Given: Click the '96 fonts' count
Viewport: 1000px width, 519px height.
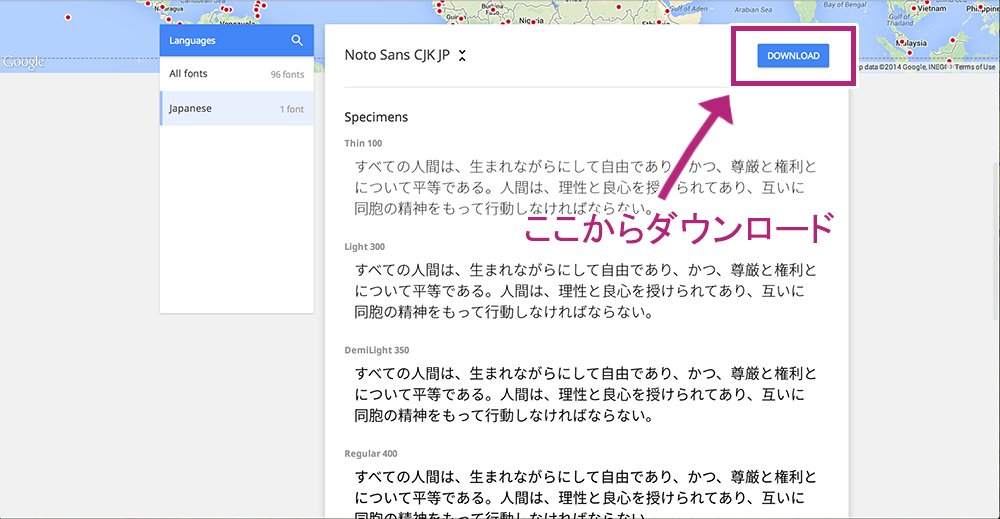Looking at the screenshot, I should tap(288, 75).
